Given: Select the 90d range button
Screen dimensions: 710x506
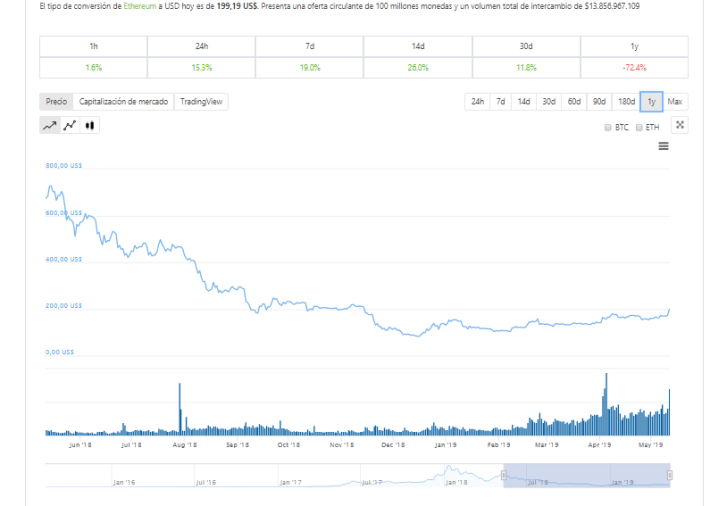Looking at the screenshot, I should click(599, 101).
